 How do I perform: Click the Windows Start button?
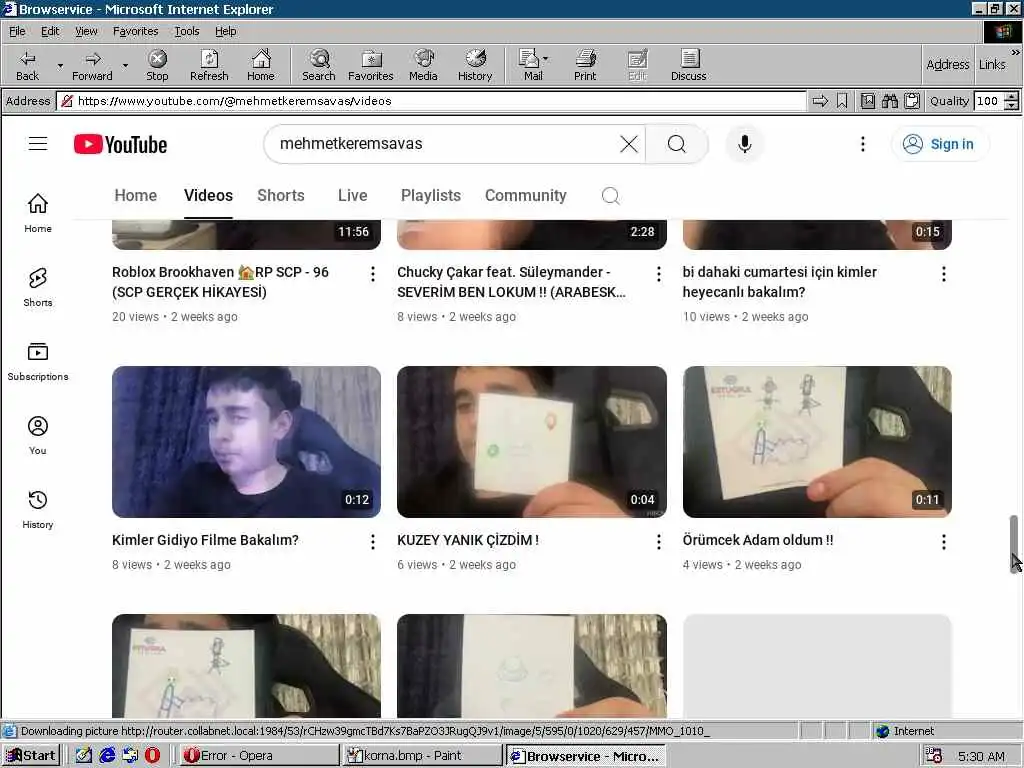31,756
